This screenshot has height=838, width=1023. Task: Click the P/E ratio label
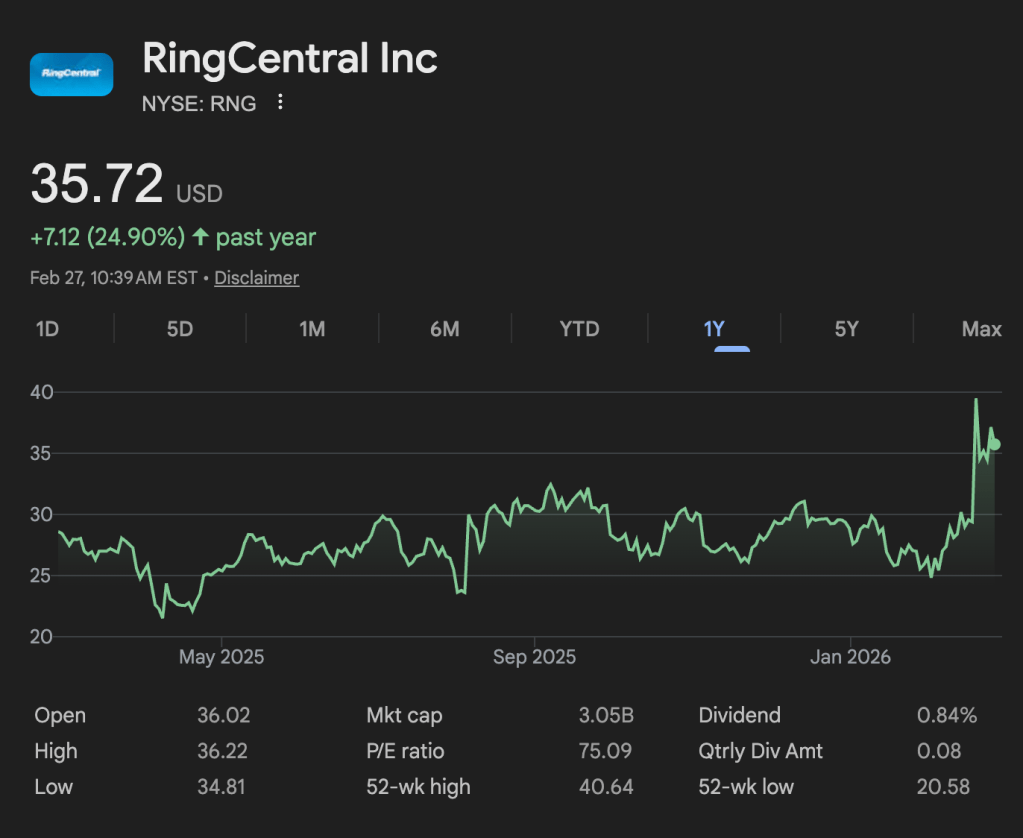405,751
